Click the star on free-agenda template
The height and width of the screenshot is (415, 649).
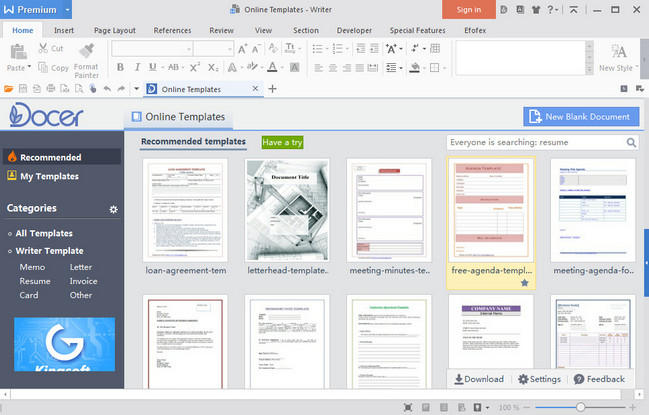[x=524, y=283]
